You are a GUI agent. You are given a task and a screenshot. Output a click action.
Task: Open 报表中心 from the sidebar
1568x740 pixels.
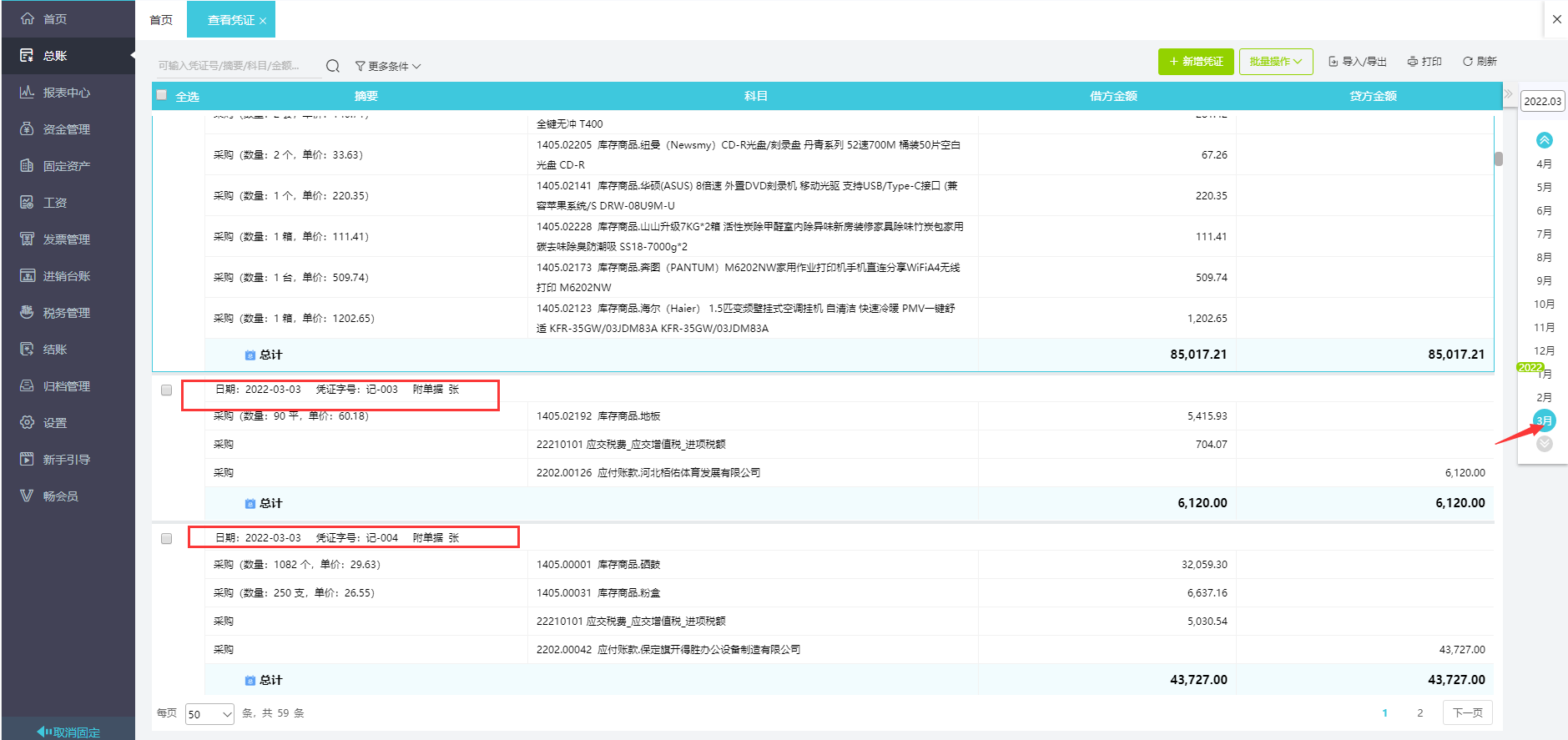pos(66,93)
